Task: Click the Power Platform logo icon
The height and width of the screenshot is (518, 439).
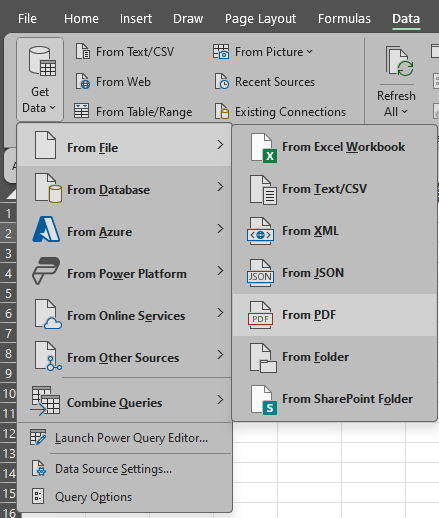Action: coord(46,271)
